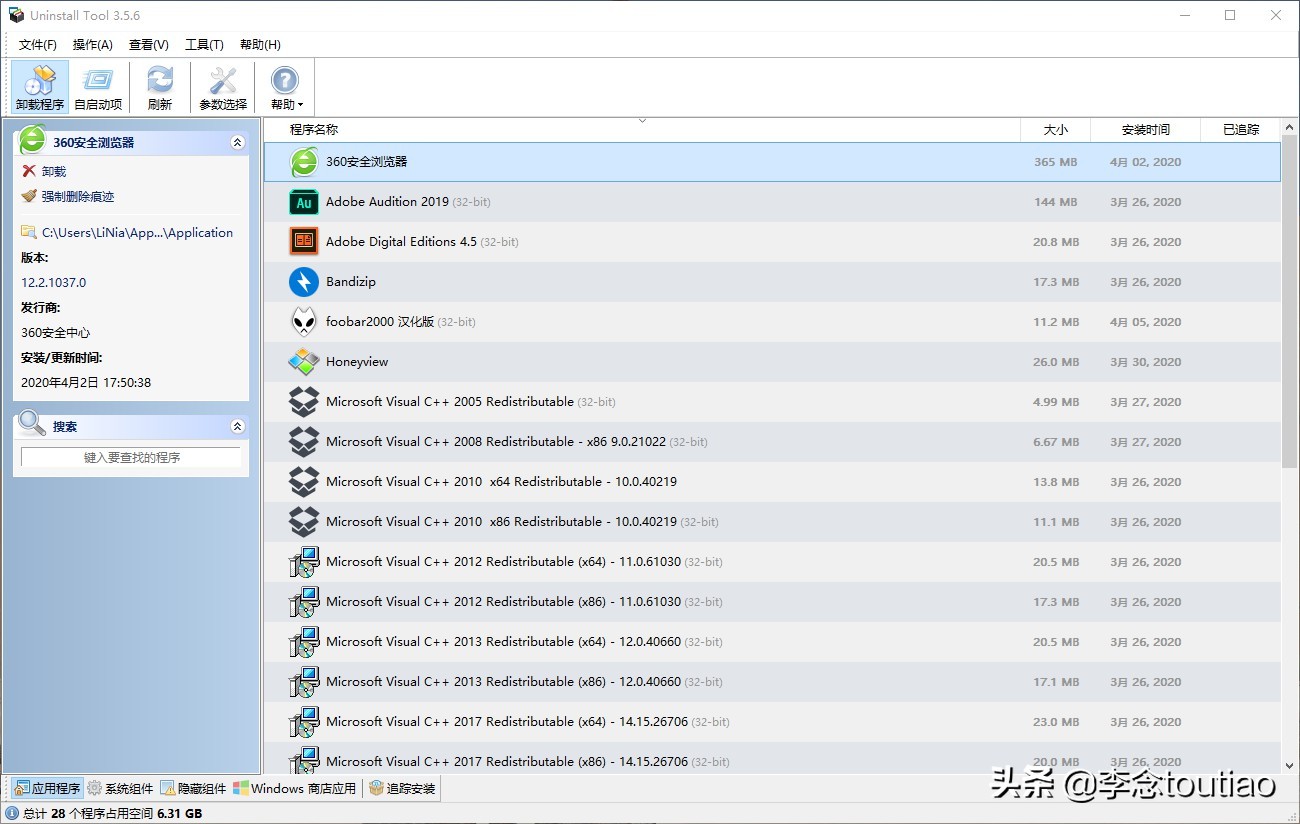
Task: Open the 帮助 dropdown menu
Action: click(x=285, y=87)
